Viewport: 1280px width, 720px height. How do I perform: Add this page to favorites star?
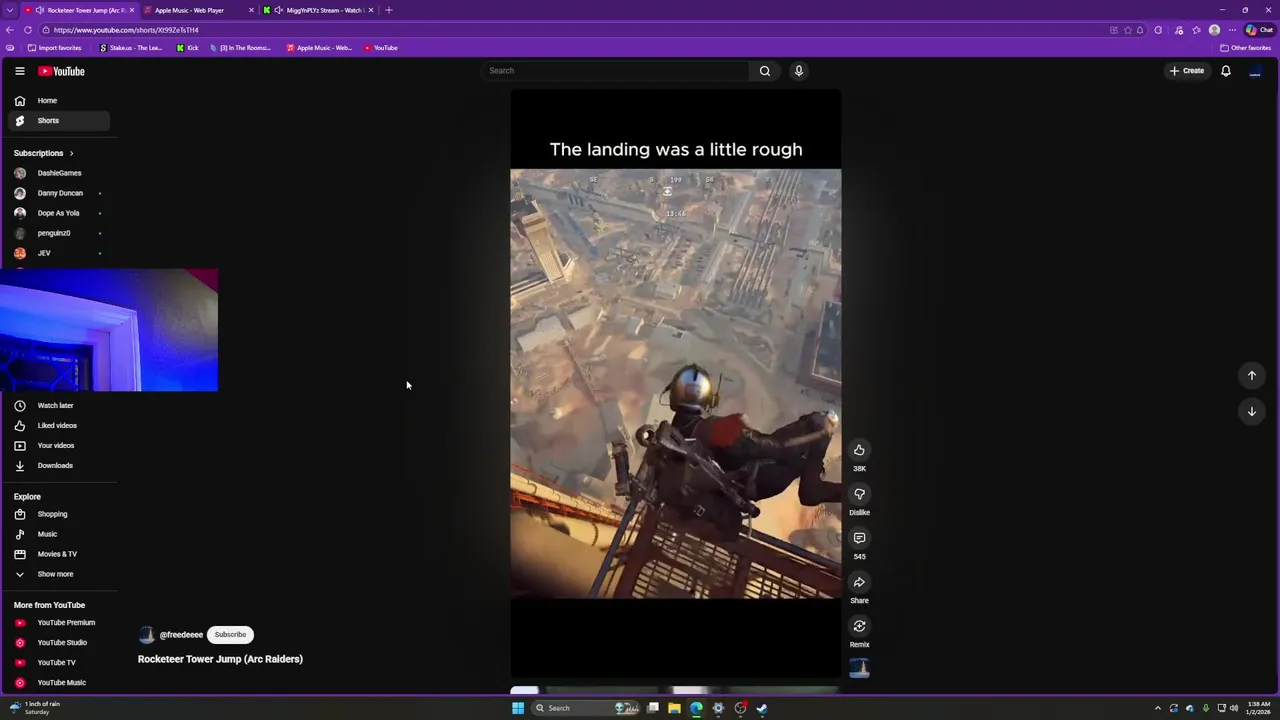click(1127, 30)
